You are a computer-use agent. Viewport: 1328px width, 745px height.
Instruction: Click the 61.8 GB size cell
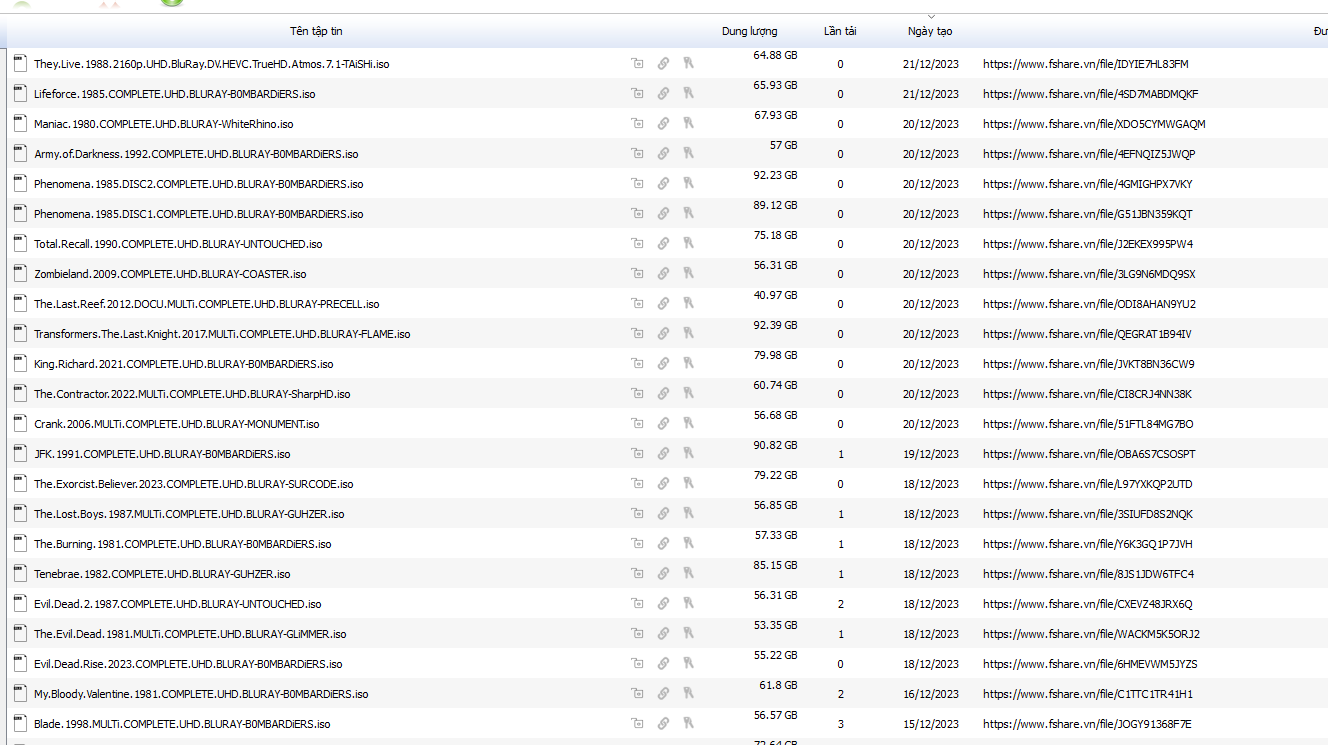[x=778, y=685]
